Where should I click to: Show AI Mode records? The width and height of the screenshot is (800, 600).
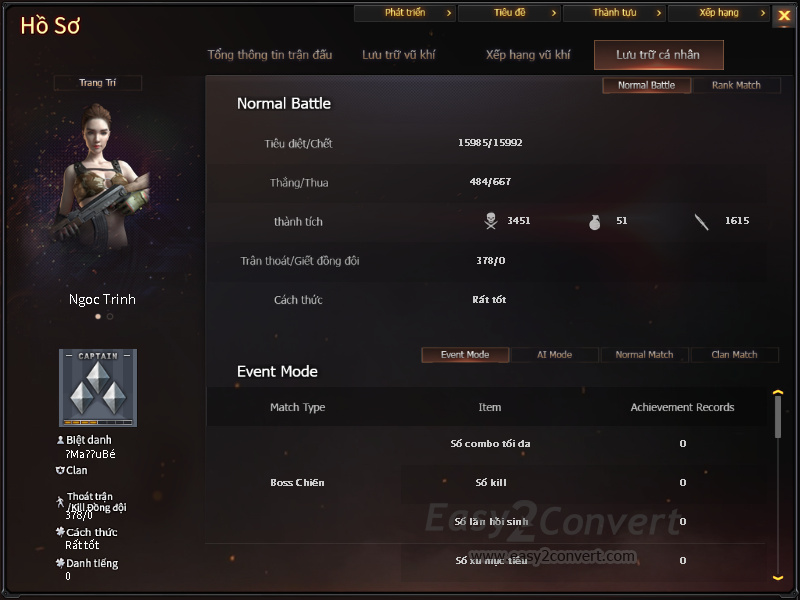coord(555,355)
